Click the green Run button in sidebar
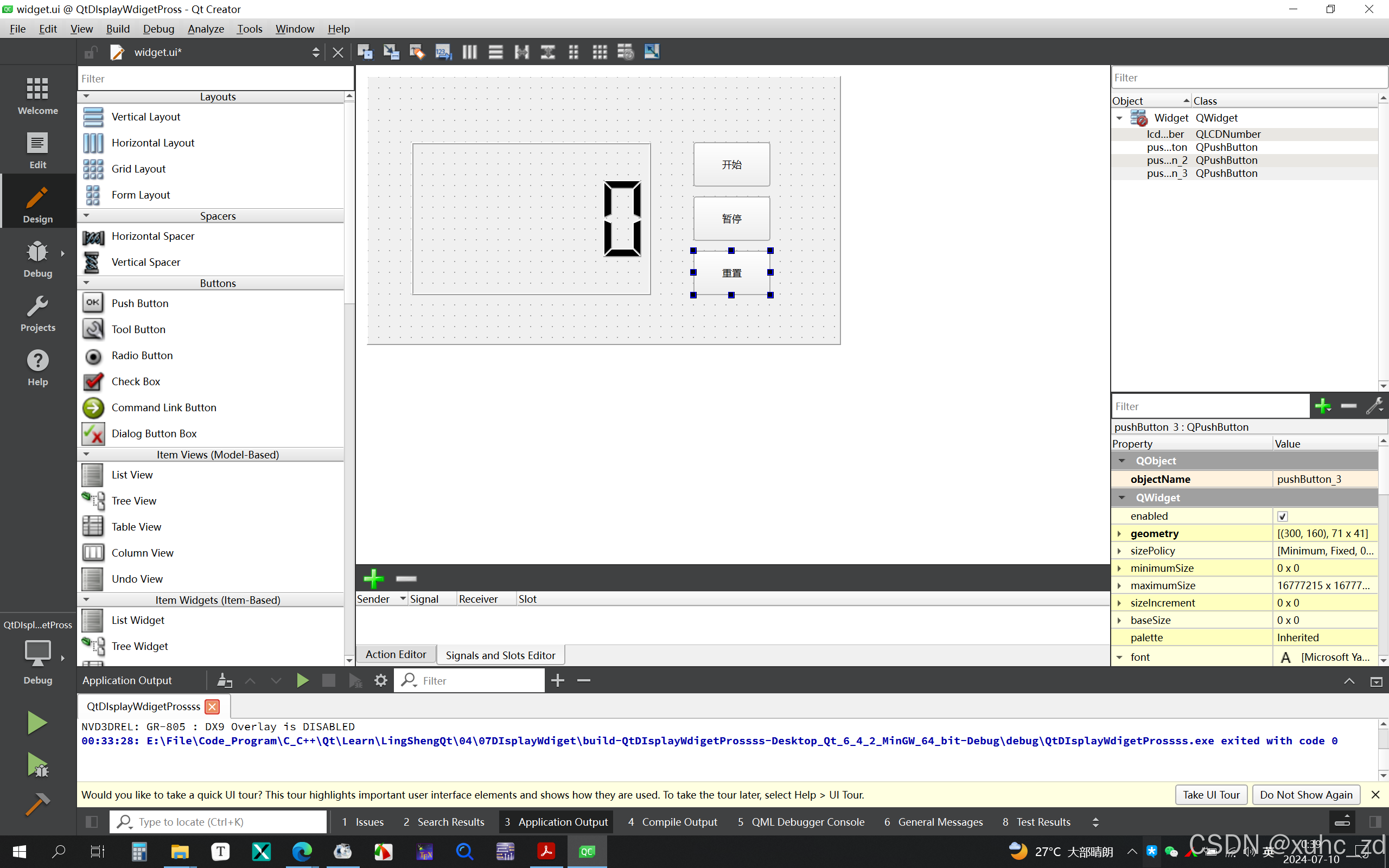1389x868 pixels. pos(37,722)
